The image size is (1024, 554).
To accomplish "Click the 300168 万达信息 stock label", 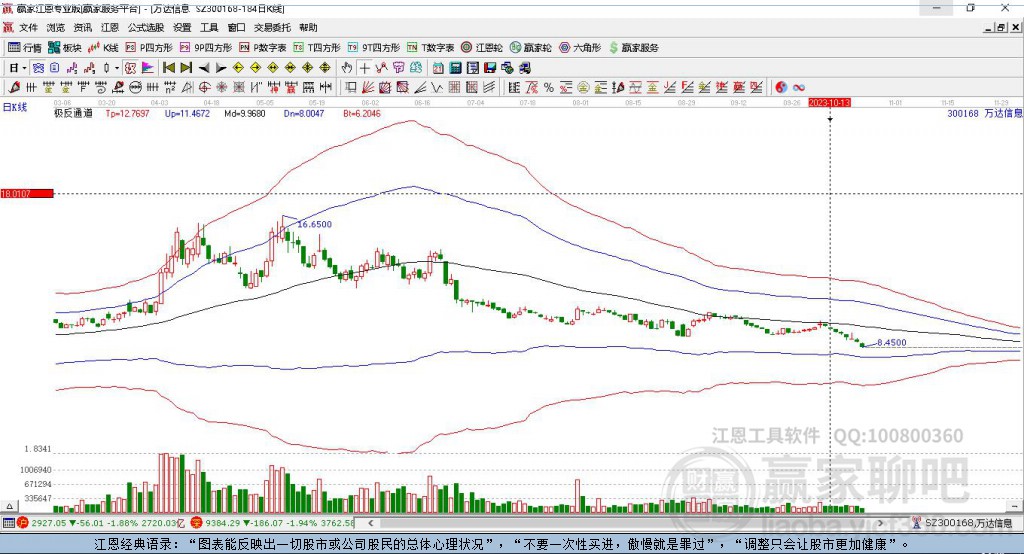I will [985, 114].
